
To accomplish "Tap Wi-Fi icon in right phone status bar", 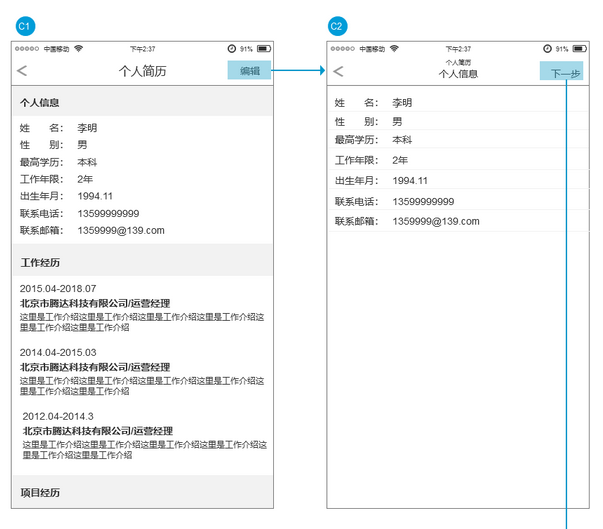I will [394, 48].
